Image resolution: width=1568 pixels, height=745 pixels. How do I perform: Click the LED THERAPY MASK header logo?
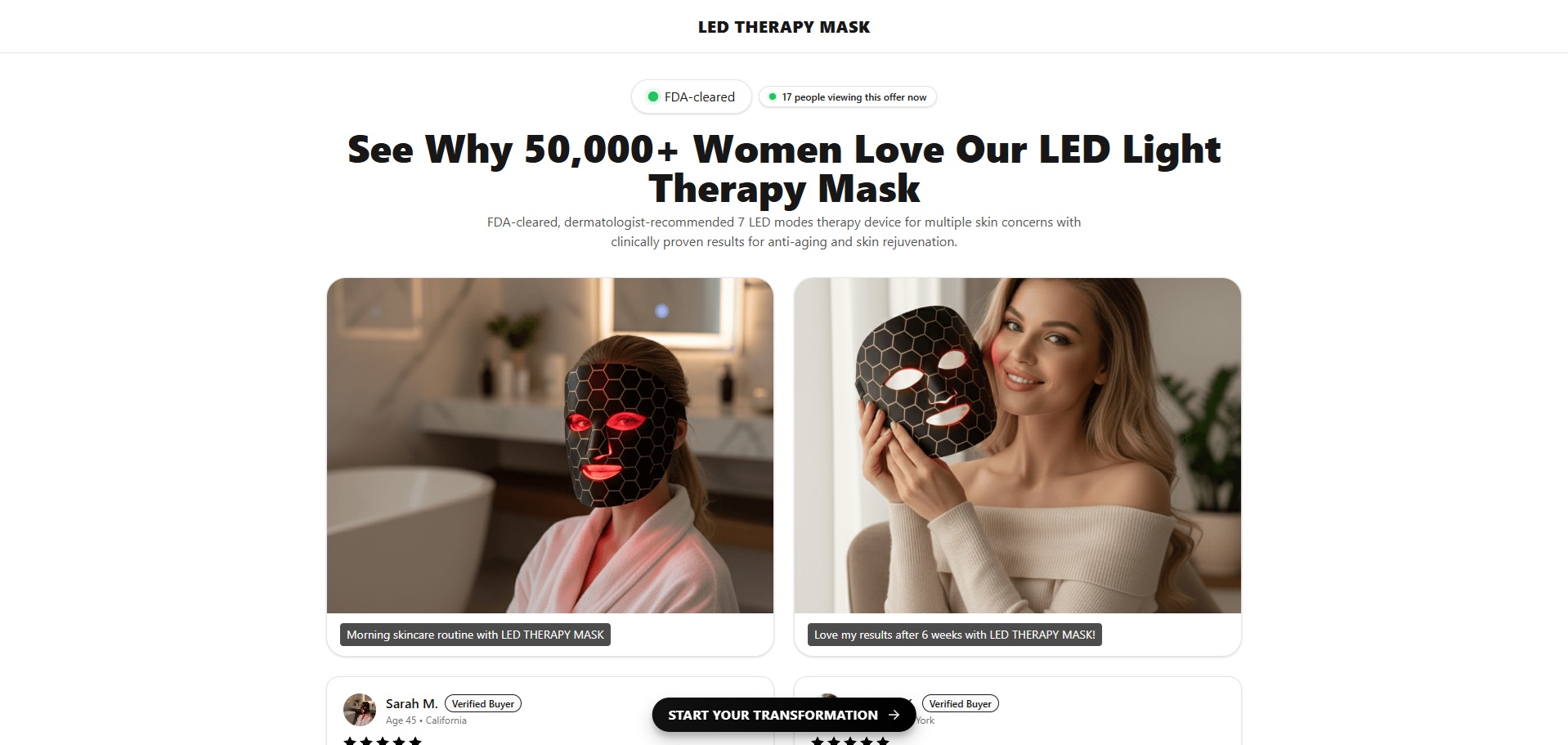pyautogui.click(x=783, y=27)
